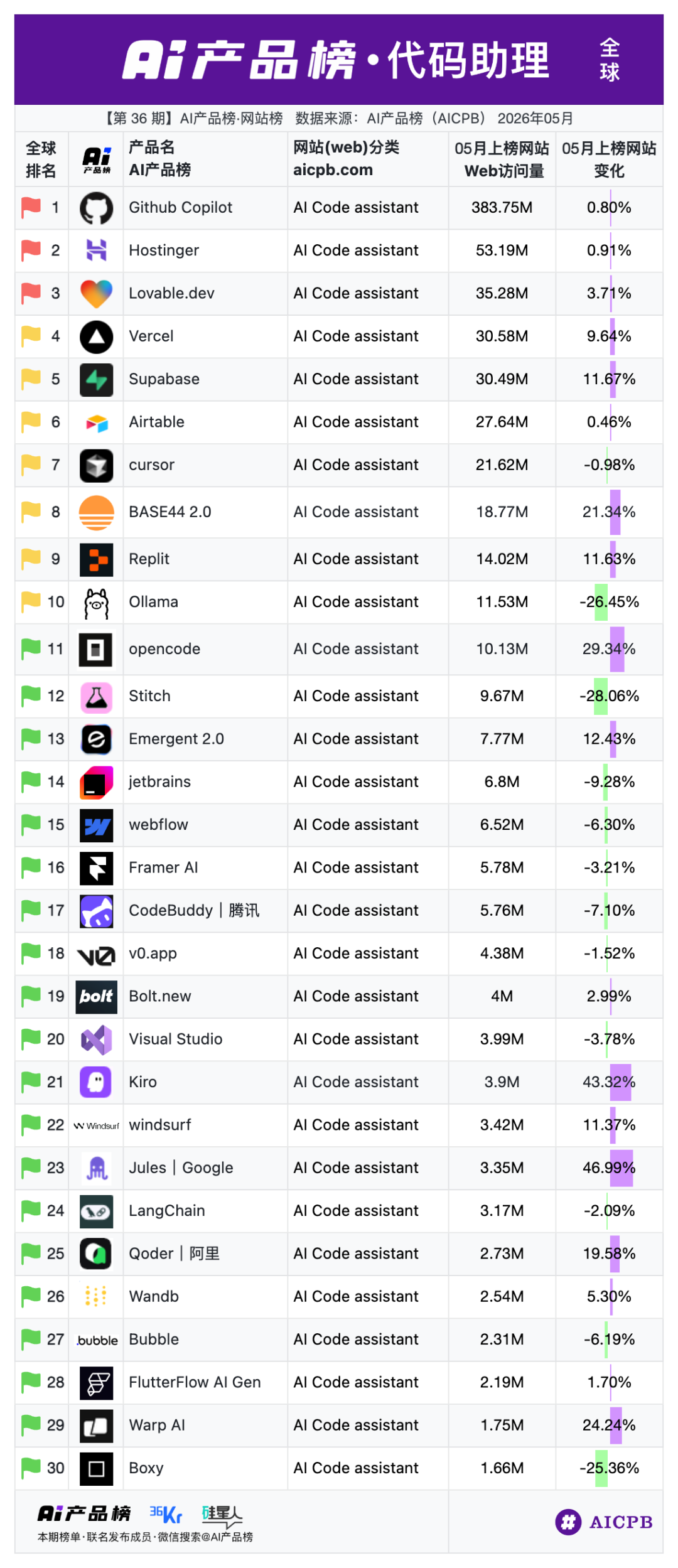Select the Visual Studio logo
The image size is (678, 1568).
[x=96, y=1039]
